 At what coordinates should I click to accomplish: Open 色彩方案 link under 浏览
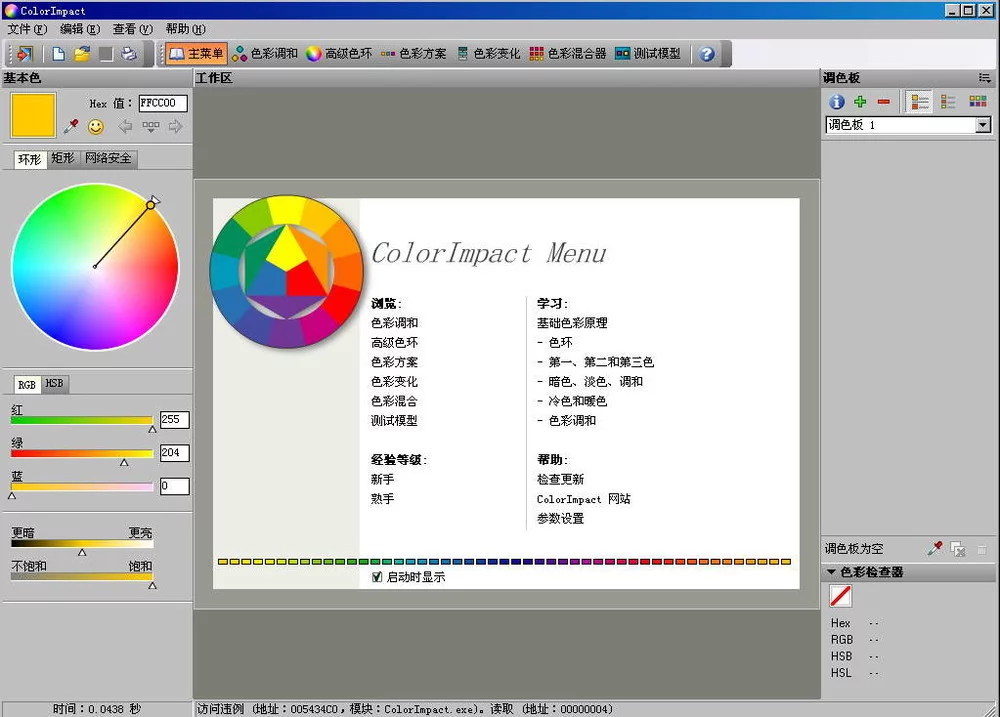395,362
